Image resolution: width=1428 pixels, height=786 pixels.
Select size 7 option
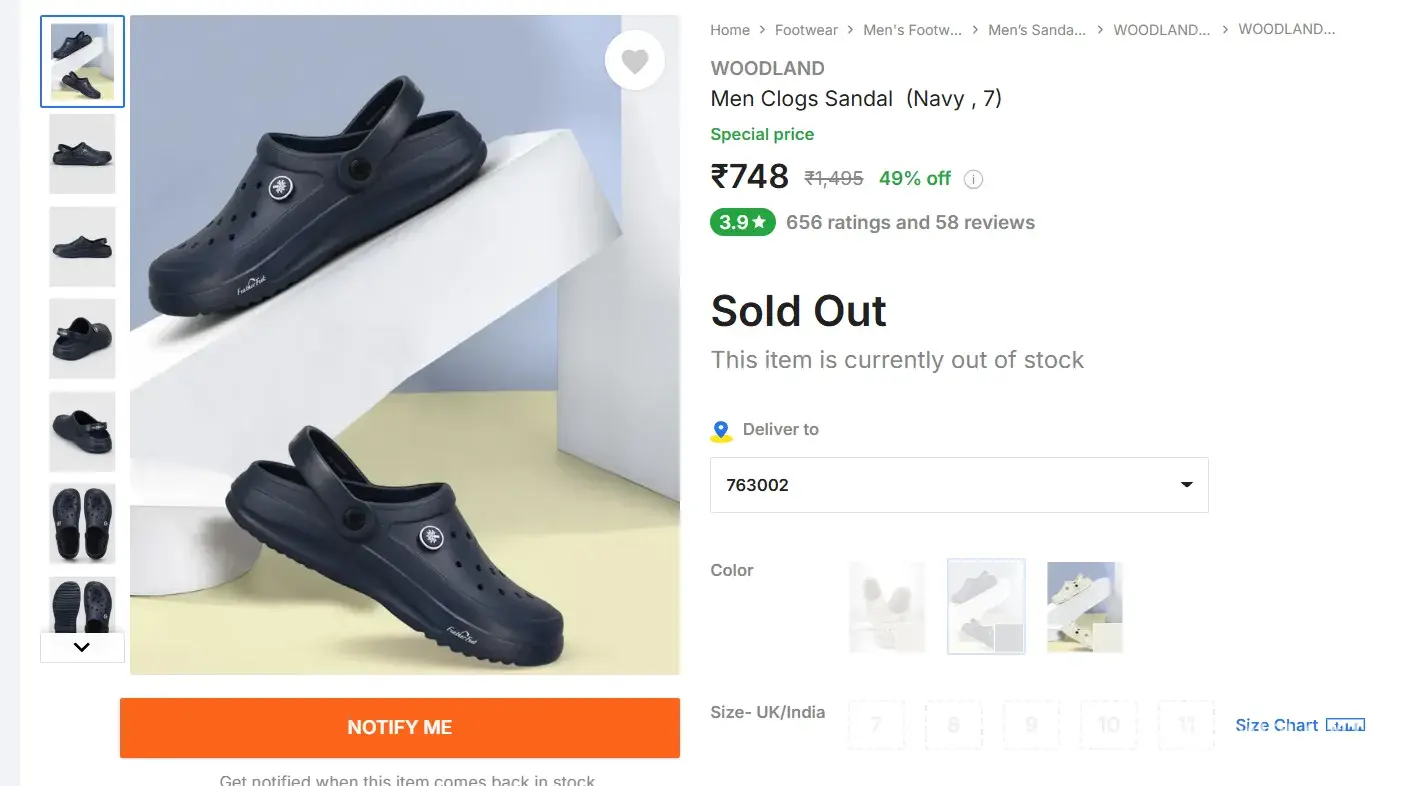876,724
